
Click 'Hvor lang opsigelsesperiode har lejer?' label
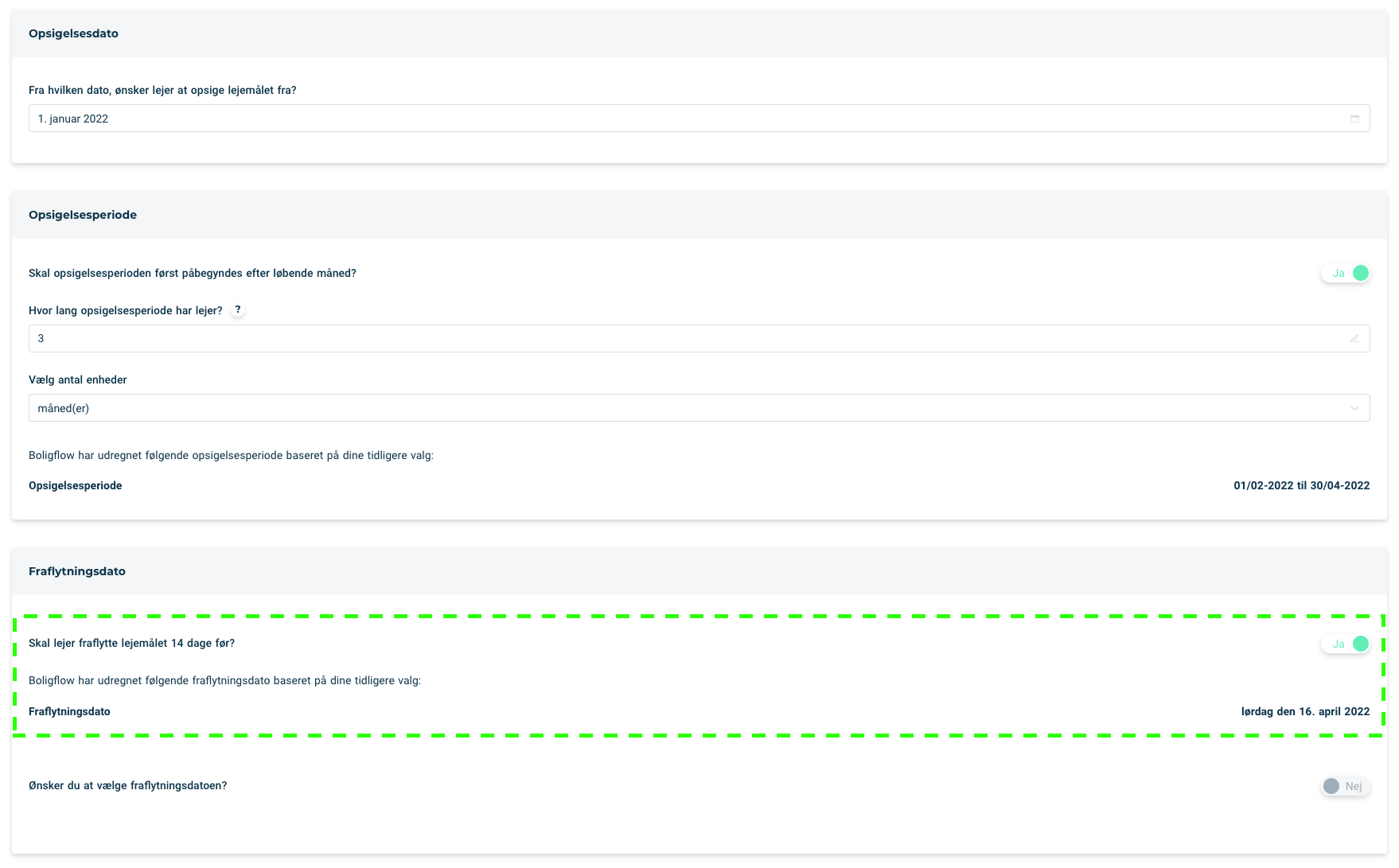tap(126, 310)
